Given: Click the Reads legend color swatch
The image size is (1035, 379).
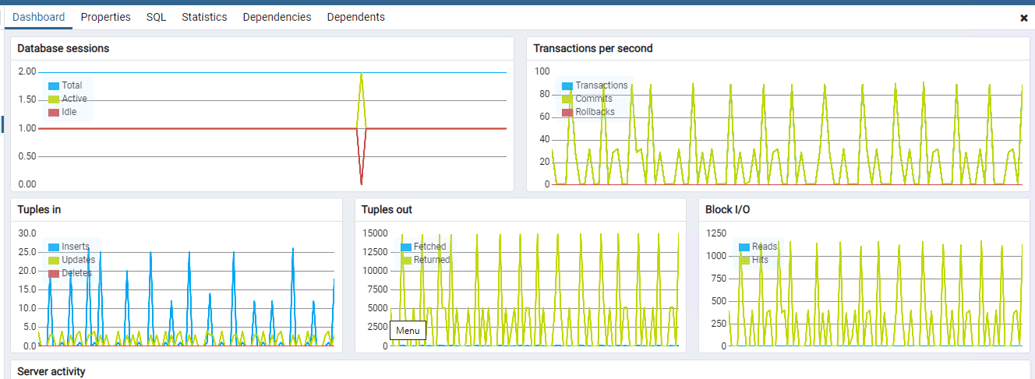Looking at the screenshot, I should 745,247.
